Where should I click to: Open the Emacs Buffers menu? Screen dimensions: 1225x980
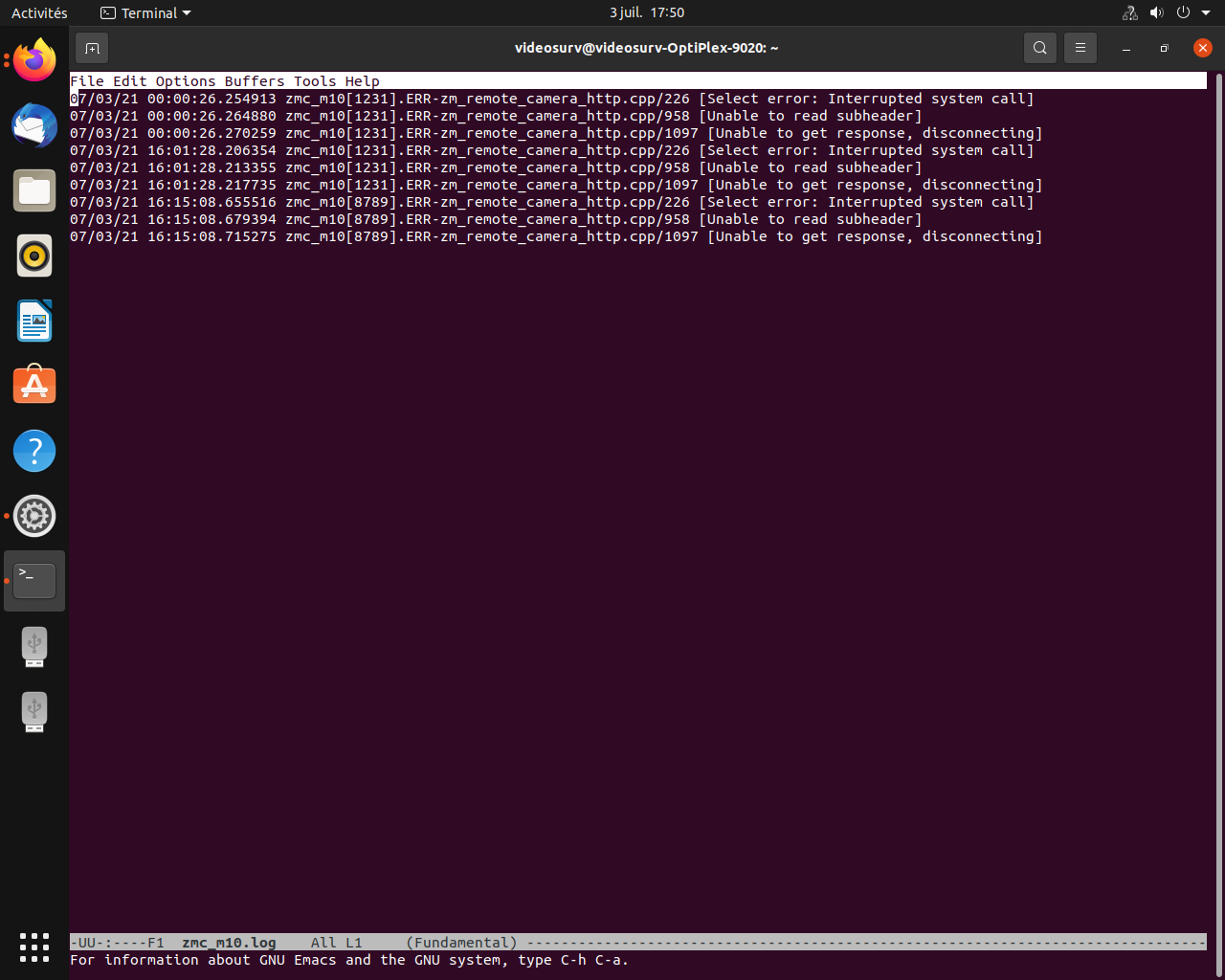255,81
